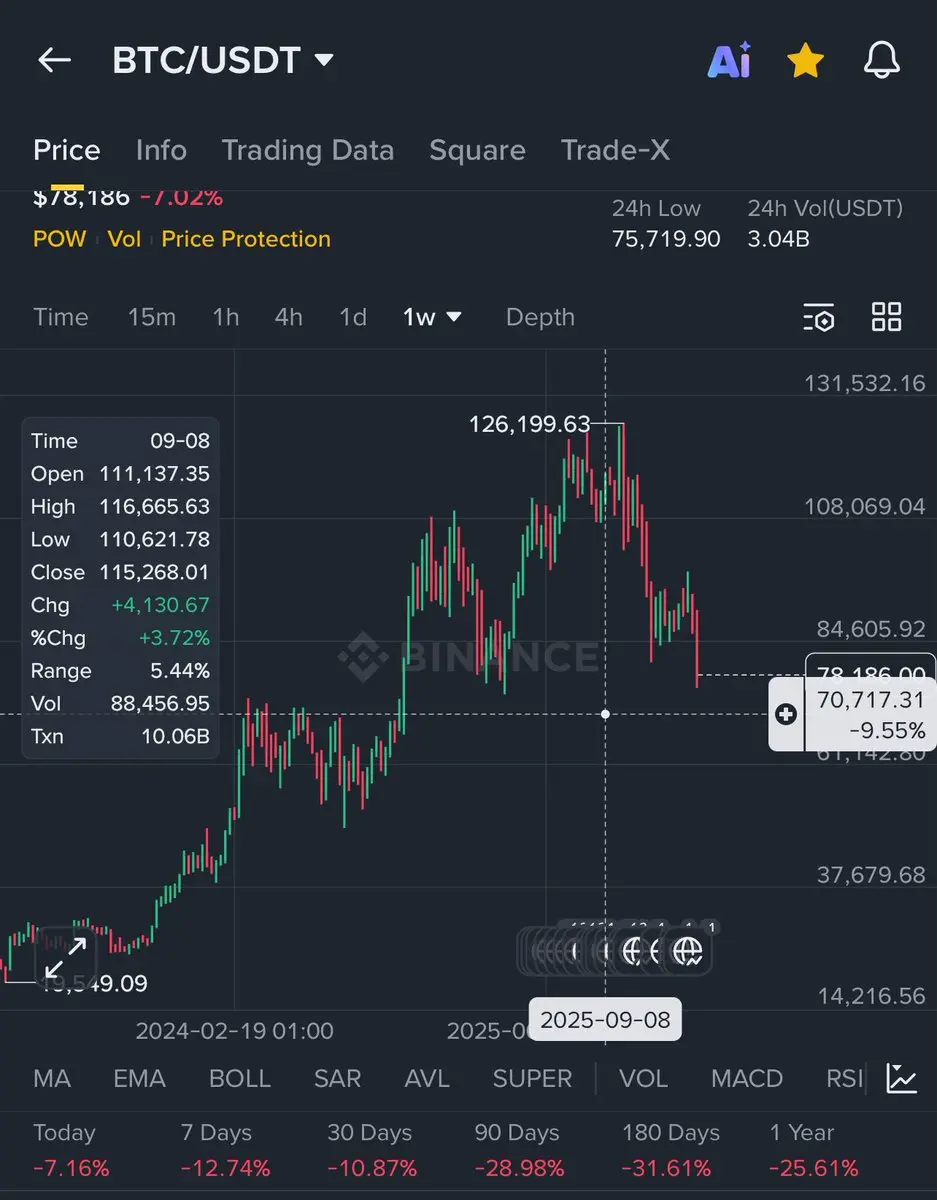
Task: Click the 24h Vol(USDT) 3.04B value
Action: point(779,239)
